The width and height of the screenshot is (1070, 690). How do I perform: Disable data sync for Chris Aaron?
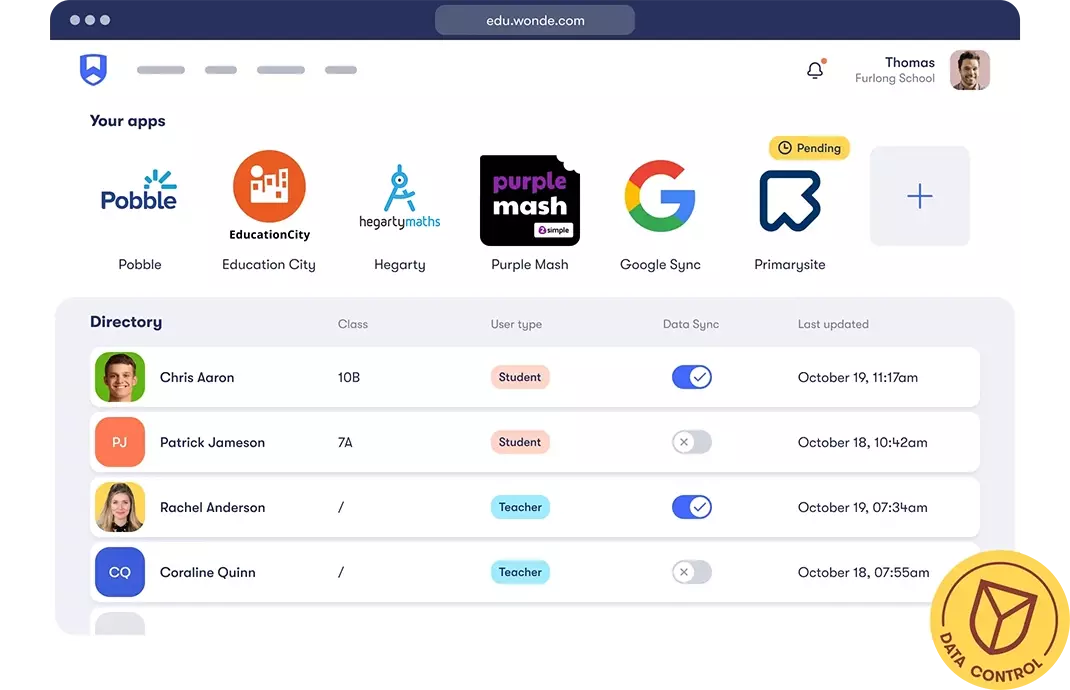692,377
